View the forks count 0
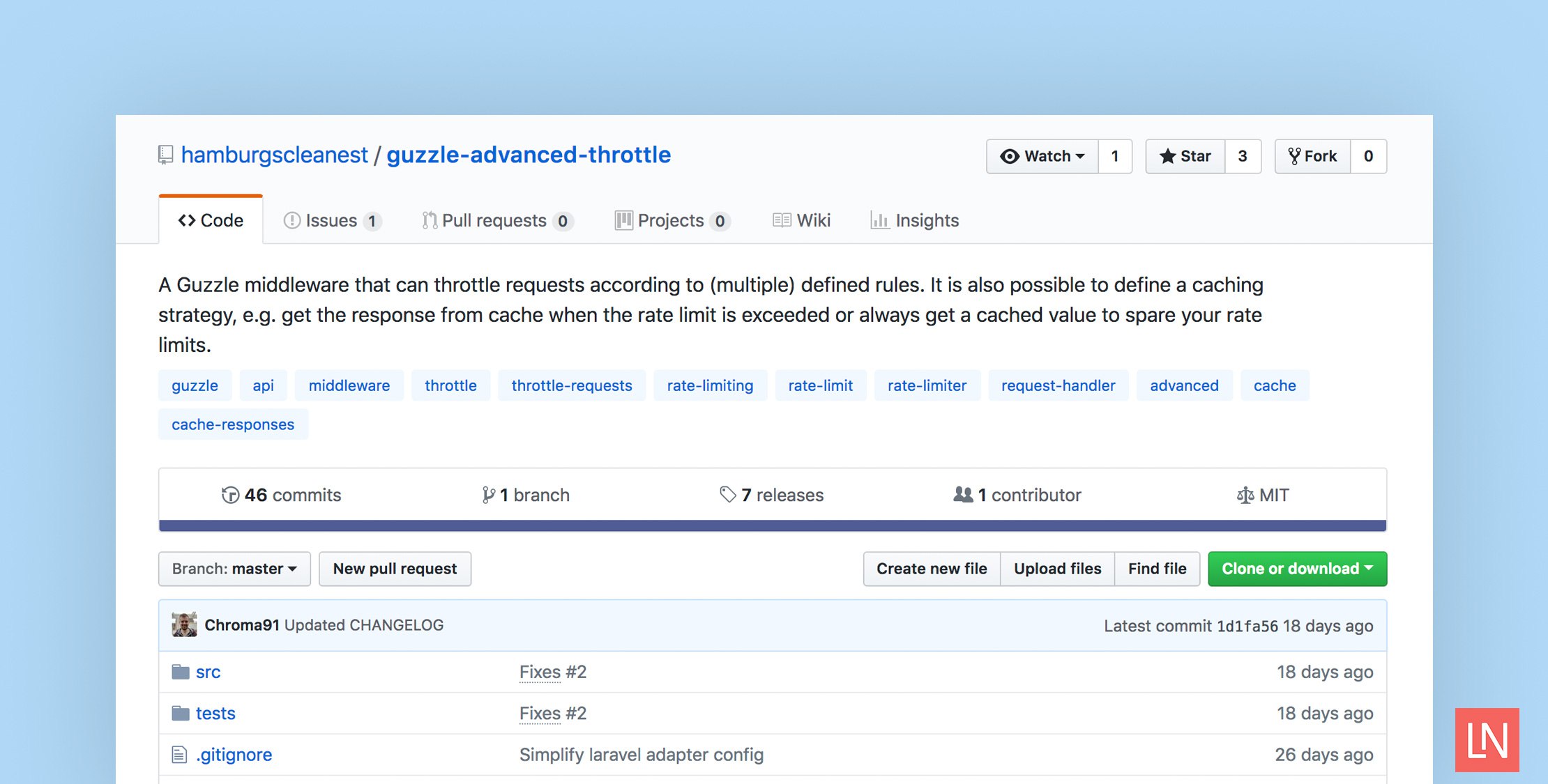The width and height of the screenshot is (1548, 784). 1368,156
